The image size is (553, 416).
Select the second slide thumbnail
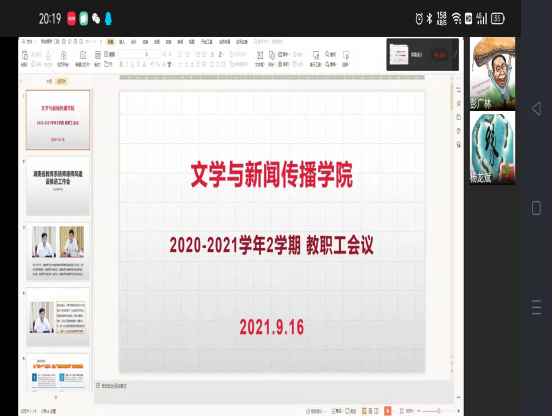pyautogui.click(x=58, y=186)
